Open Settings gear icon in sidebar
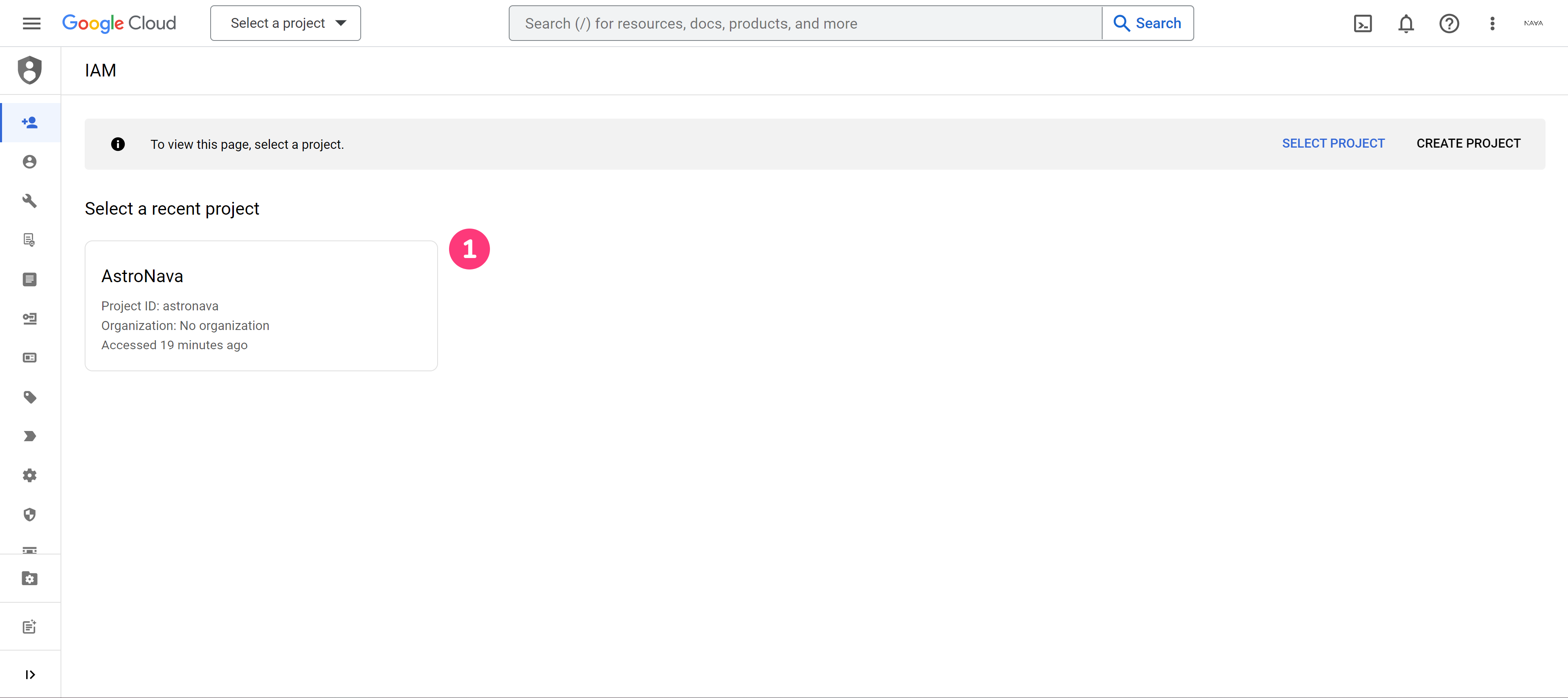The image size is (1568, 698). [x=30, y=475]
